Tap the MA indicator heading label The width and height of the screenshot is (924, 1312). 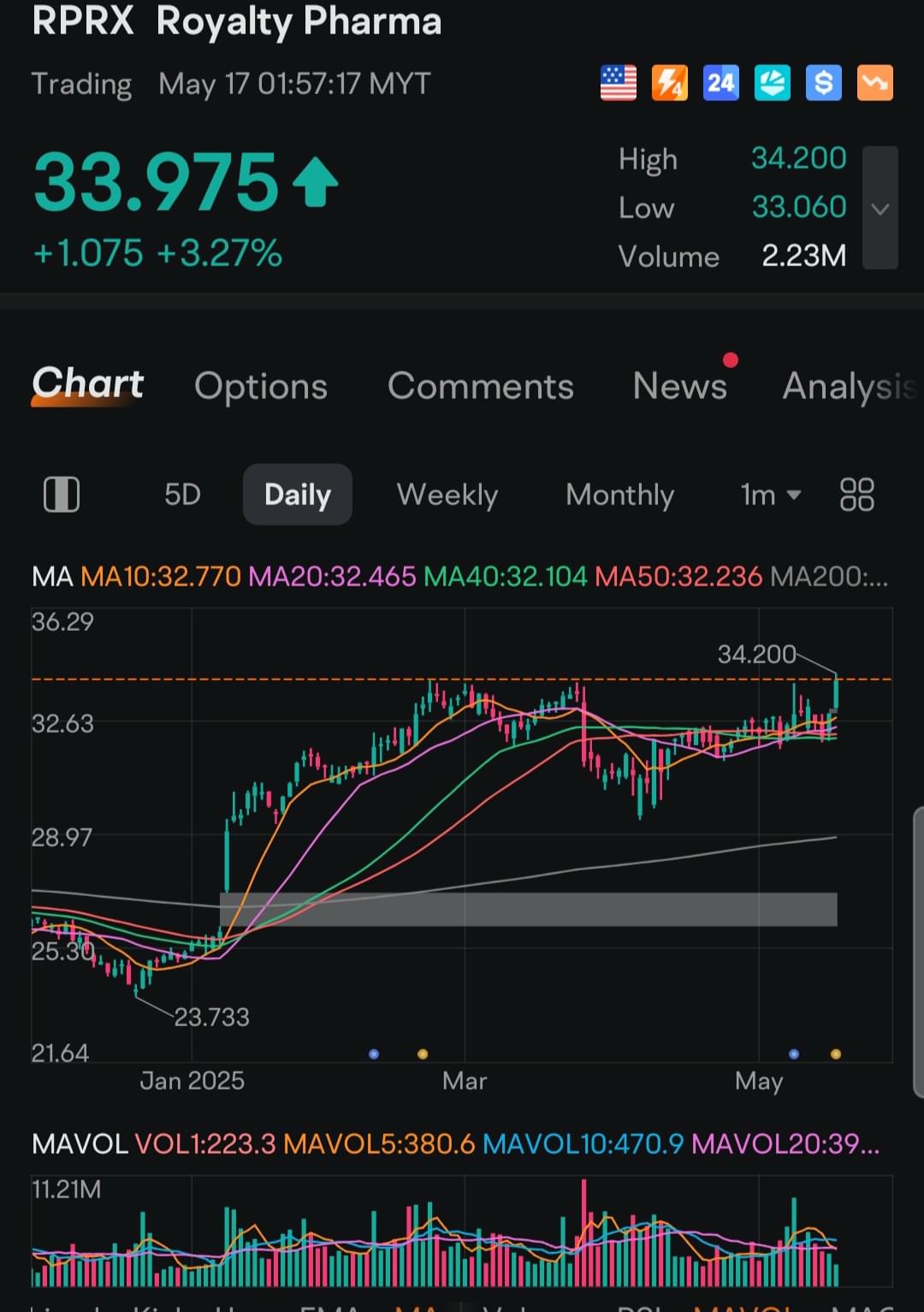point(52,577)
